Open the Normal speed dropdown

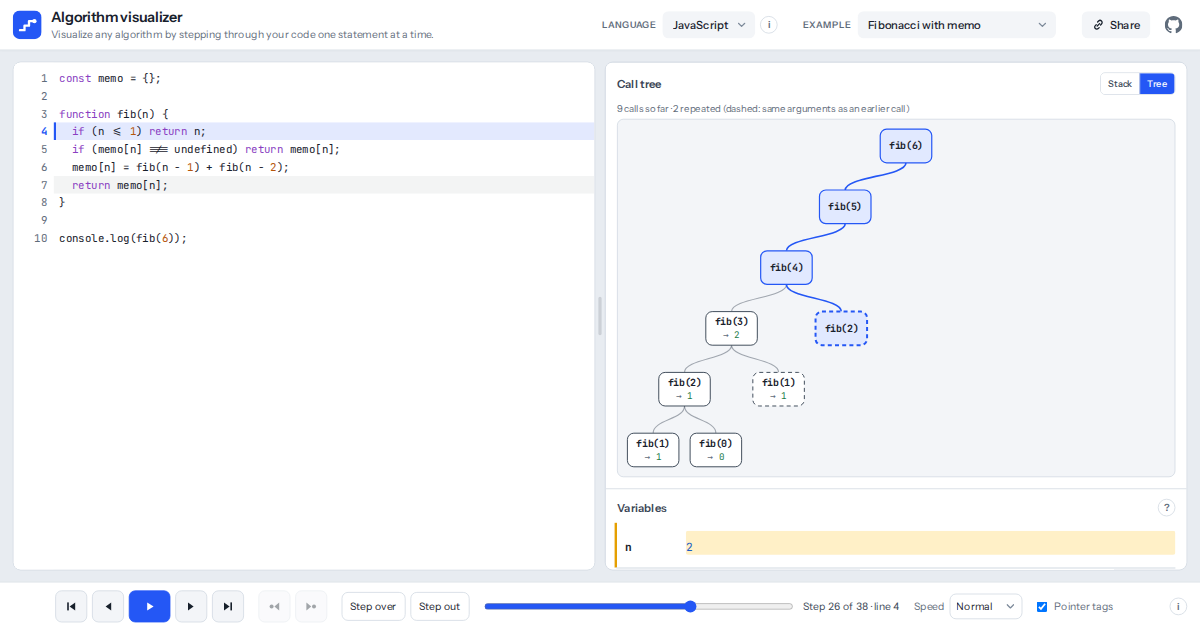tap(986, 606)
